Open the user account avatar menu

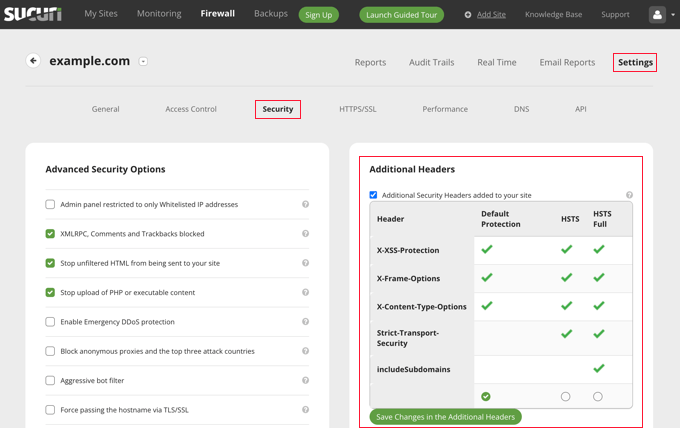click(657, 15)
